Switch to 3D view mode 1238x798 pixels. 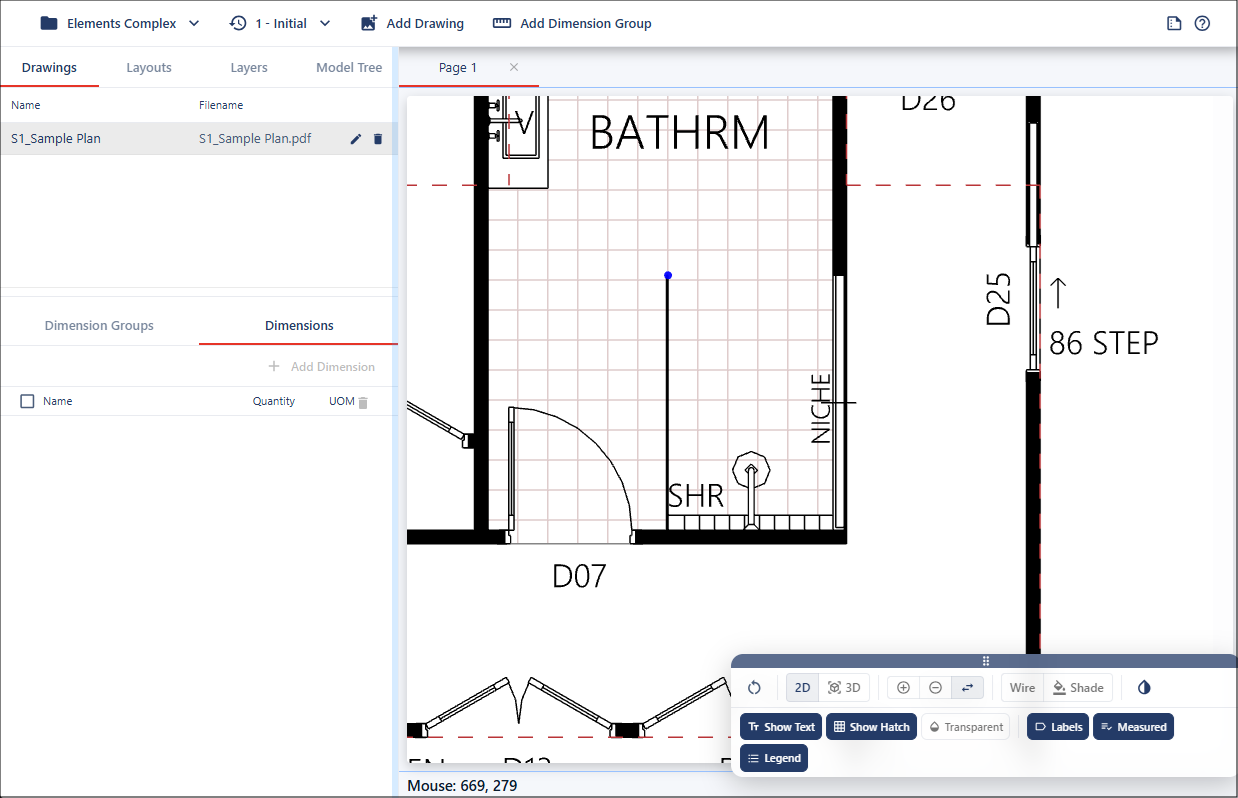coord(844,688)
